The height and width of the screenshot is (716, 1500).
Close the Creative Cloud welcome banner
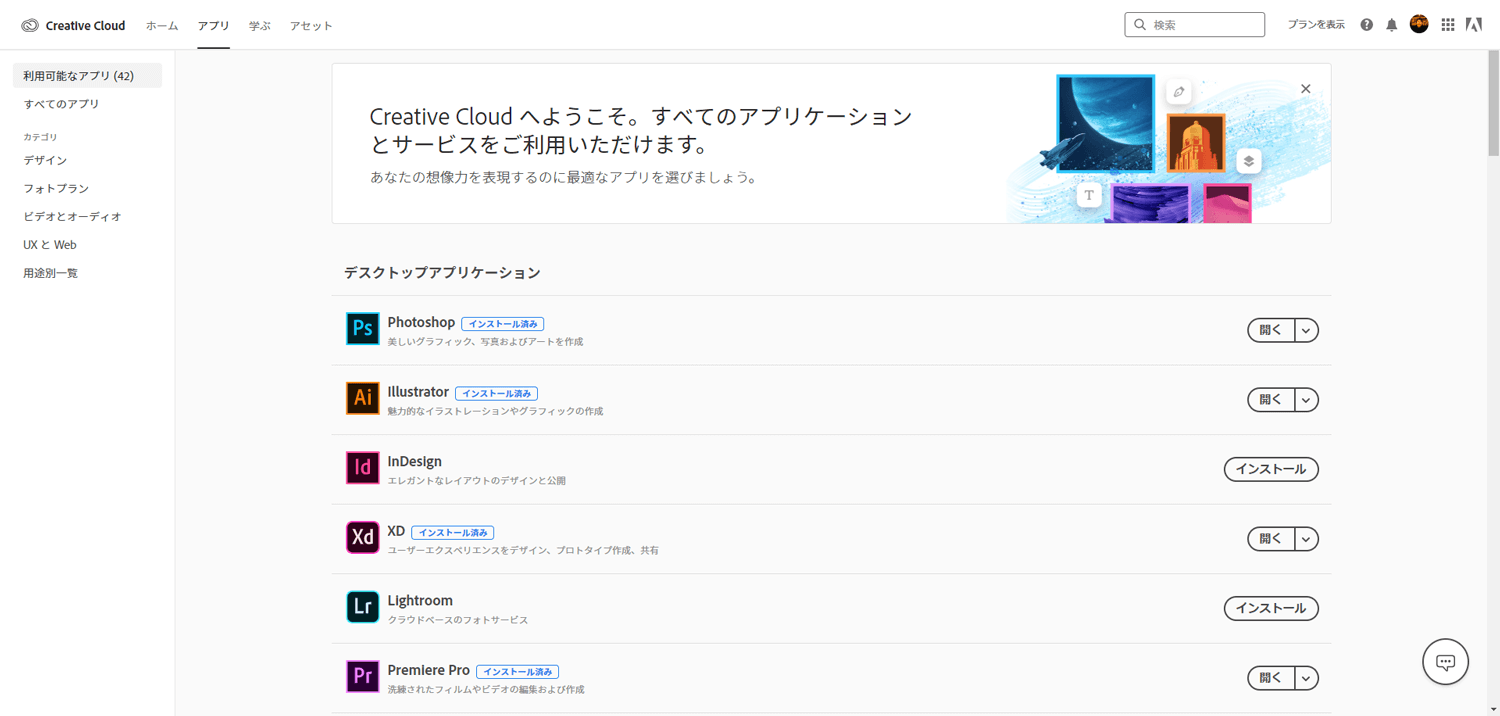(x=1305, y=89)
